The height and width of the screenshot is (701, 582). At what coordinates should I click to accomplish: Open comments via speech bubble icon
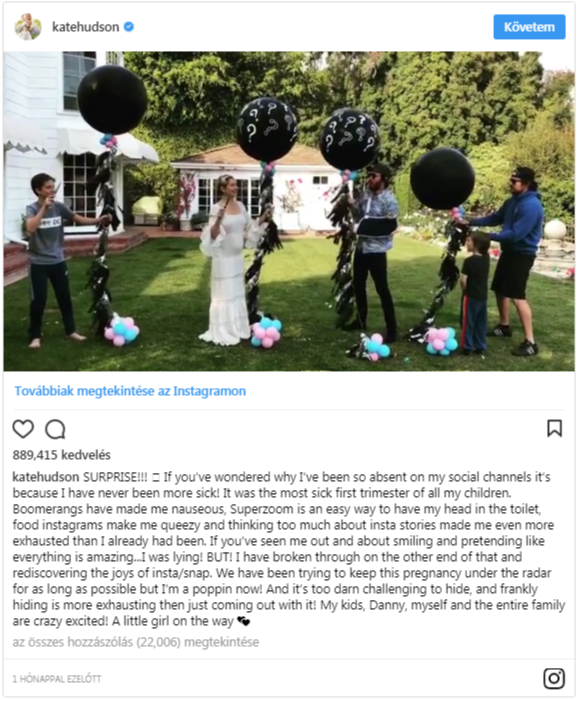click(55, 429)
